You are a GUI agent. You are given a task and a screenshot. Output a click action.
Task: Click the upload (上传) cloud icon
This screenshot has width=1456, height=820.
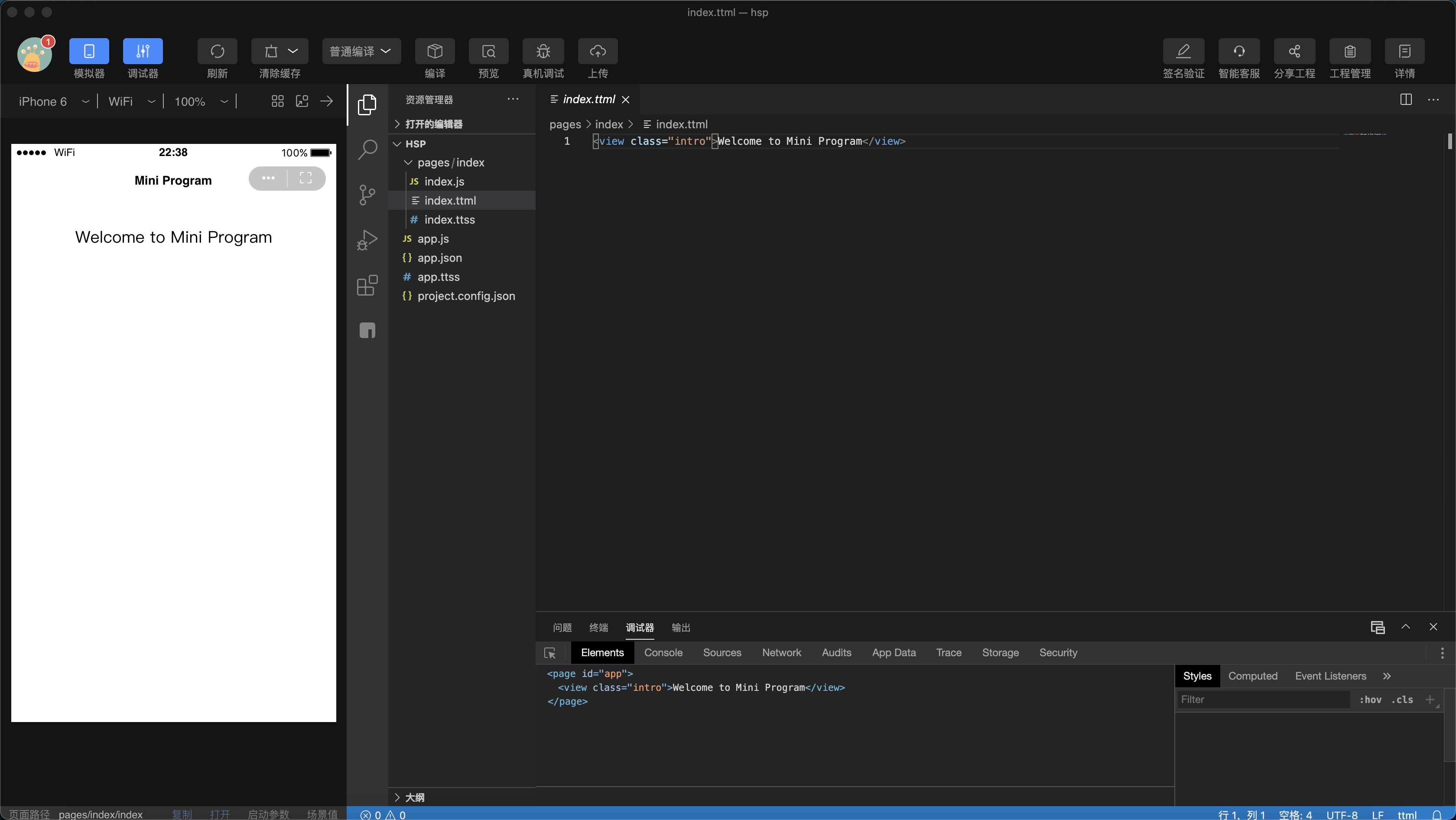[x=598, y=52]
